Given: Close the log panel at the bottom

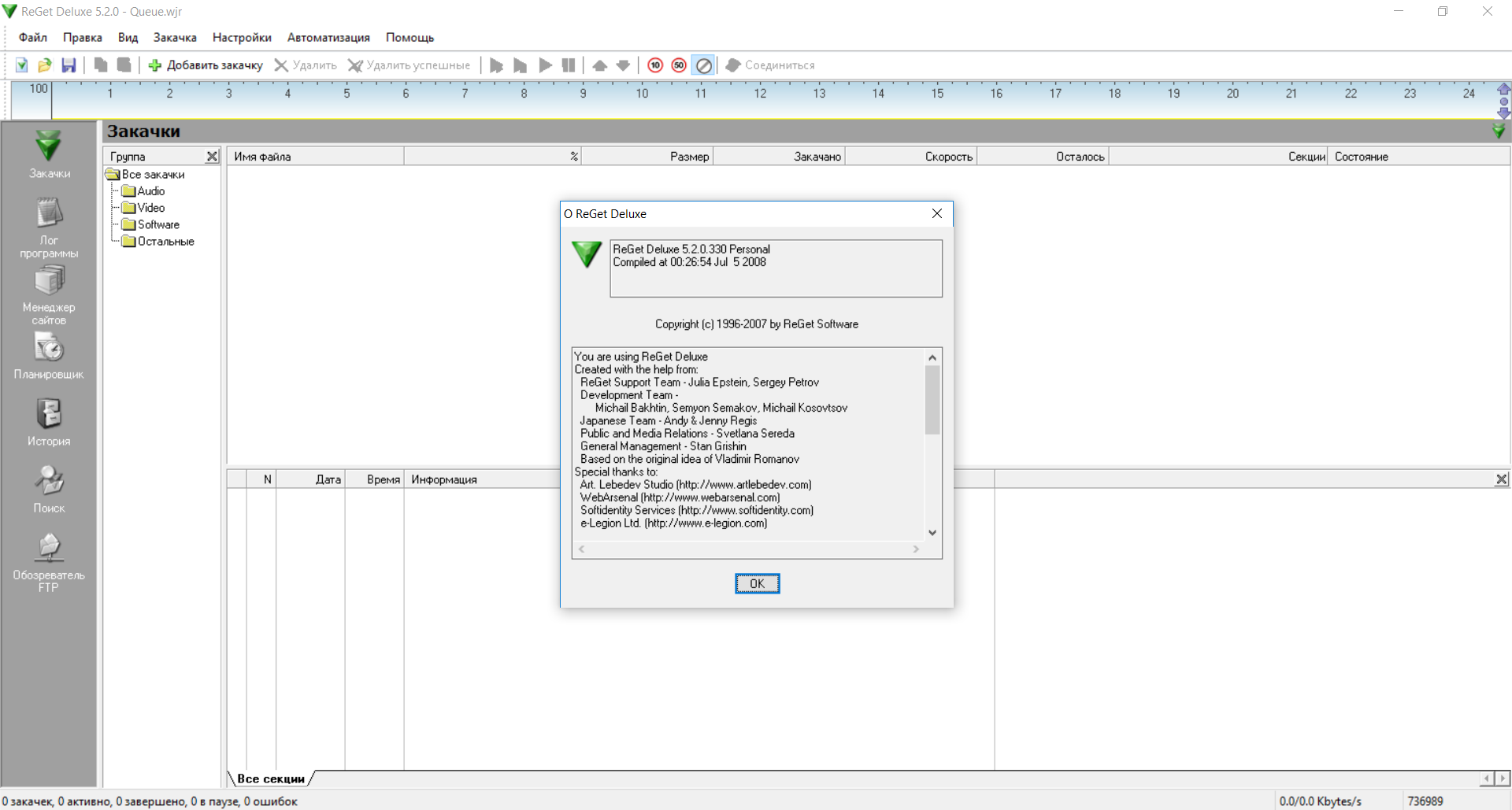Looking at the screenshot, I should (1502, 479).
